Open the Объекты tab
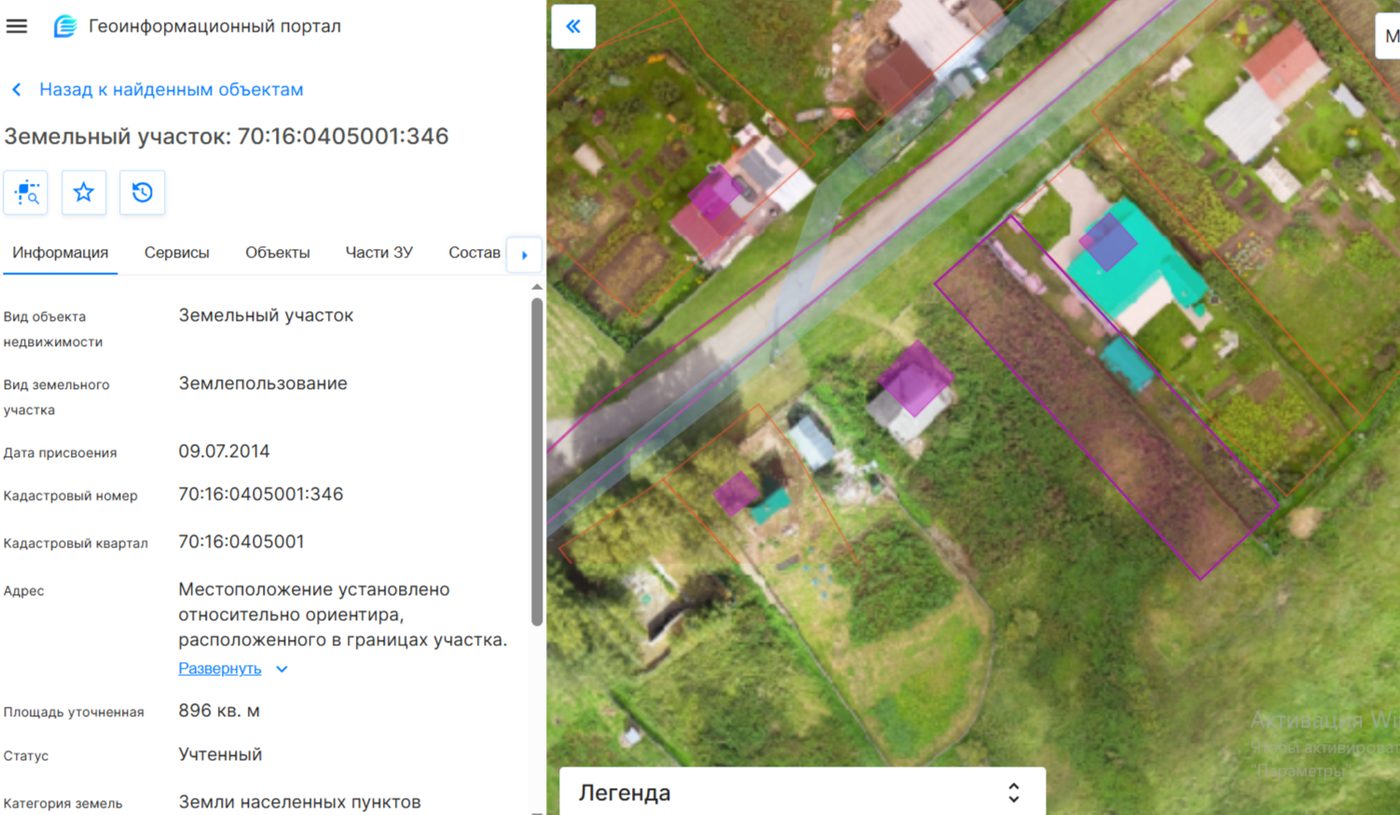1400x815 pixels. (x=277, y=252)
